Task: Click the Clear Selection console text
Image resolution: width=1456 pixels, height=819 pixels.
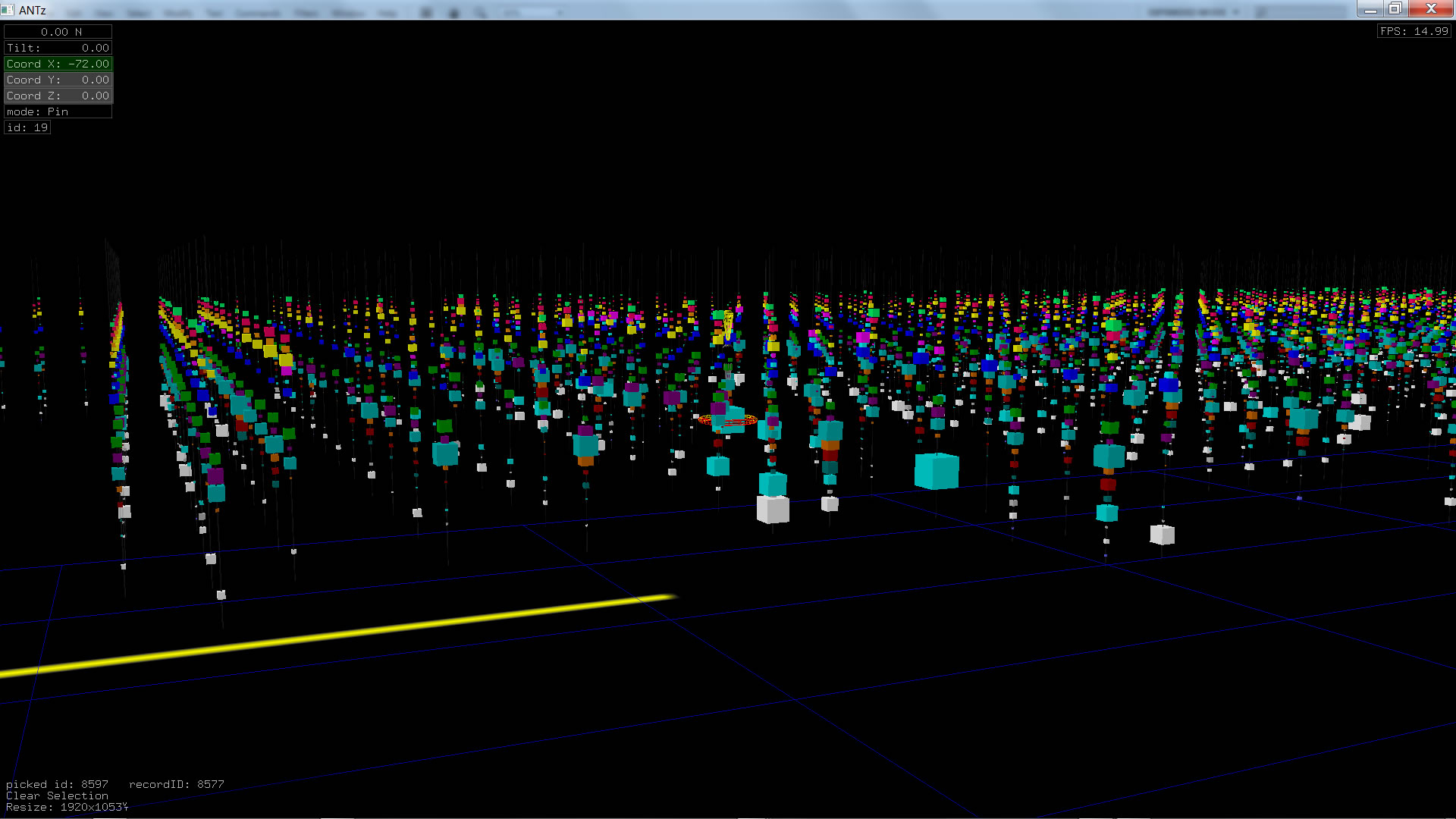Action: 57,795
